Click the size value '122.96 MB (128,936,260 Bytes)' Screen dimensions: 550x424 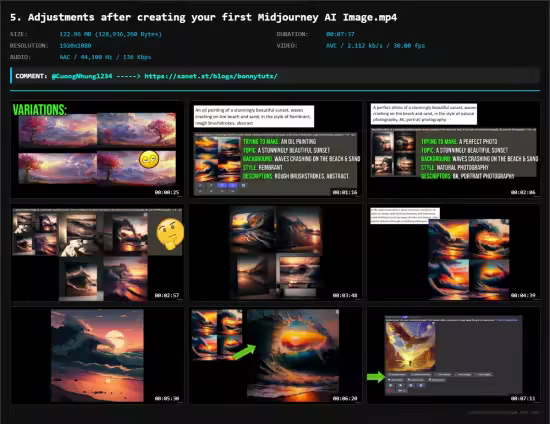(110, 34)
